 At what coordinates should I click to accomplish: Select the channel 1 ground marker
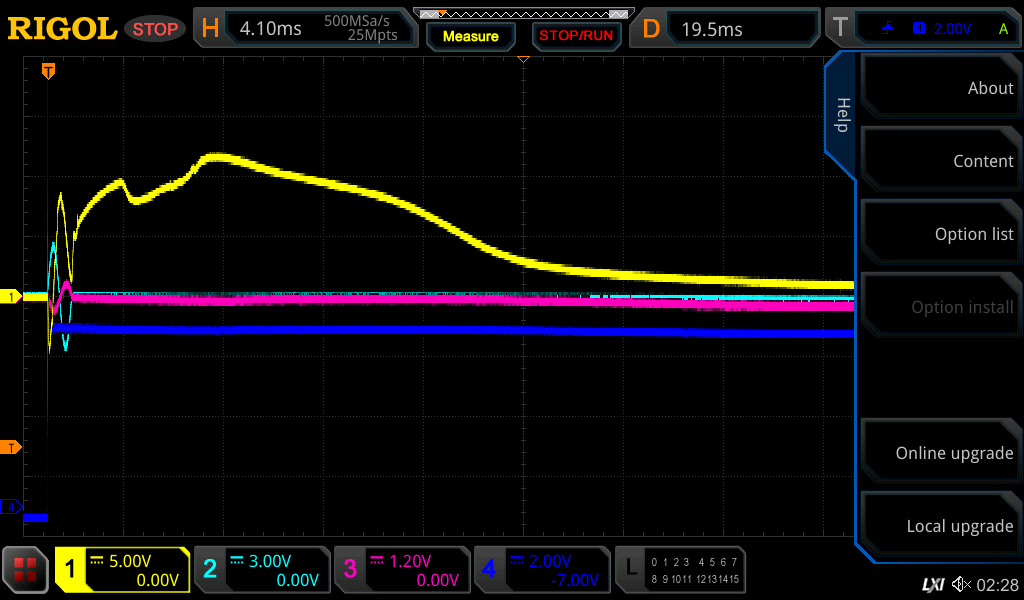pyautogui.click(x=12, y=297)
